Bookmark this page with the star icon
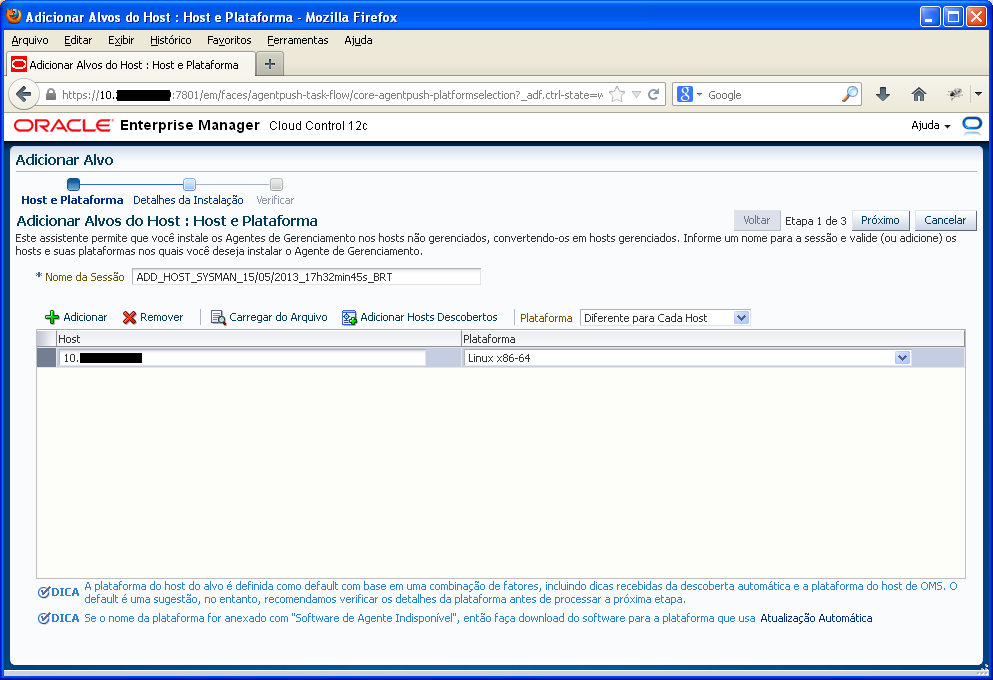The width and height of the screenshot is (993, 680). click(617, 95)
